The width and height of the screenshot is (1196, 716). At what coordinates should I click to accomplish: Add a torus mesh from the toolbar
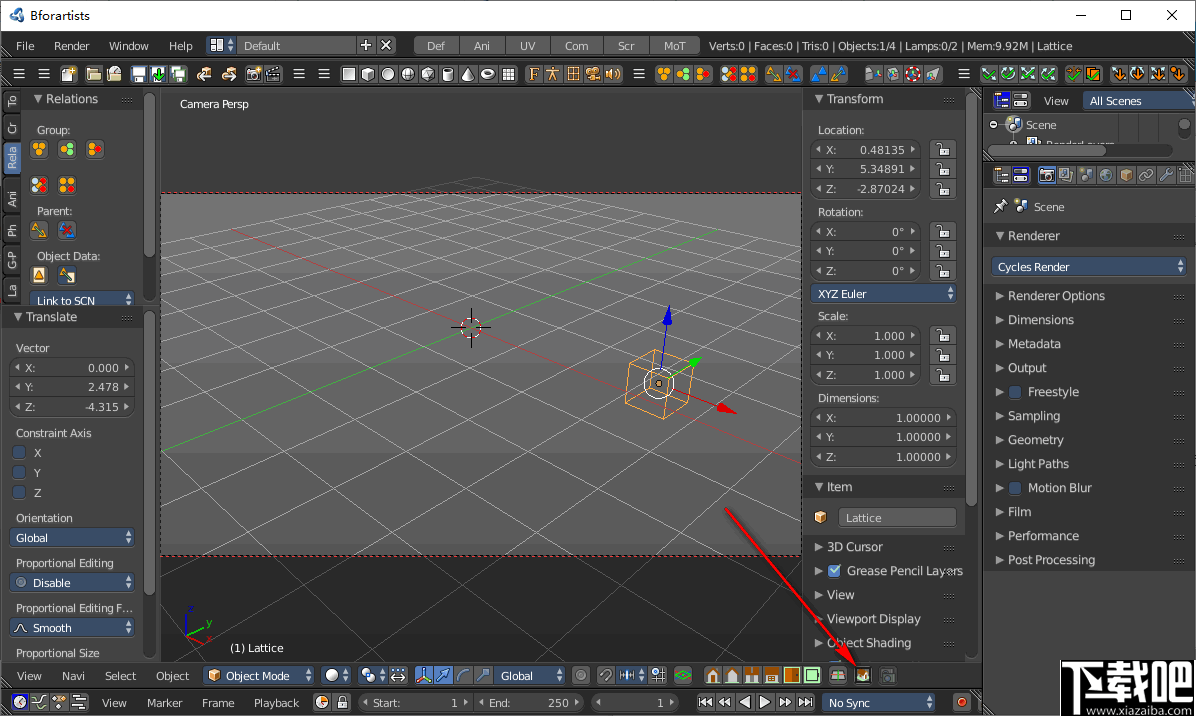point(487,74)
